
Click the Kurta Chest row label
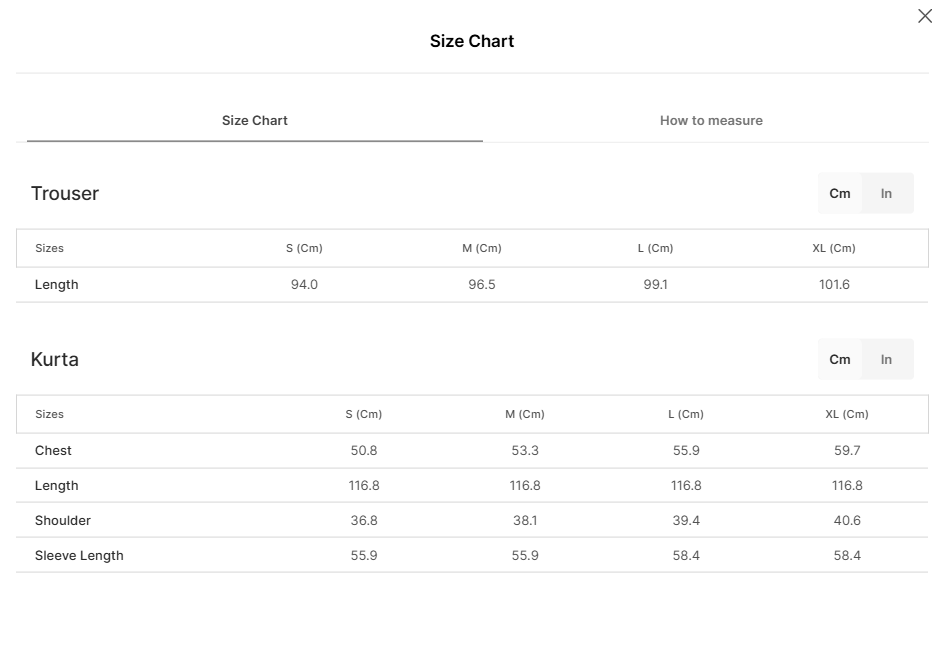click(53, 450)
